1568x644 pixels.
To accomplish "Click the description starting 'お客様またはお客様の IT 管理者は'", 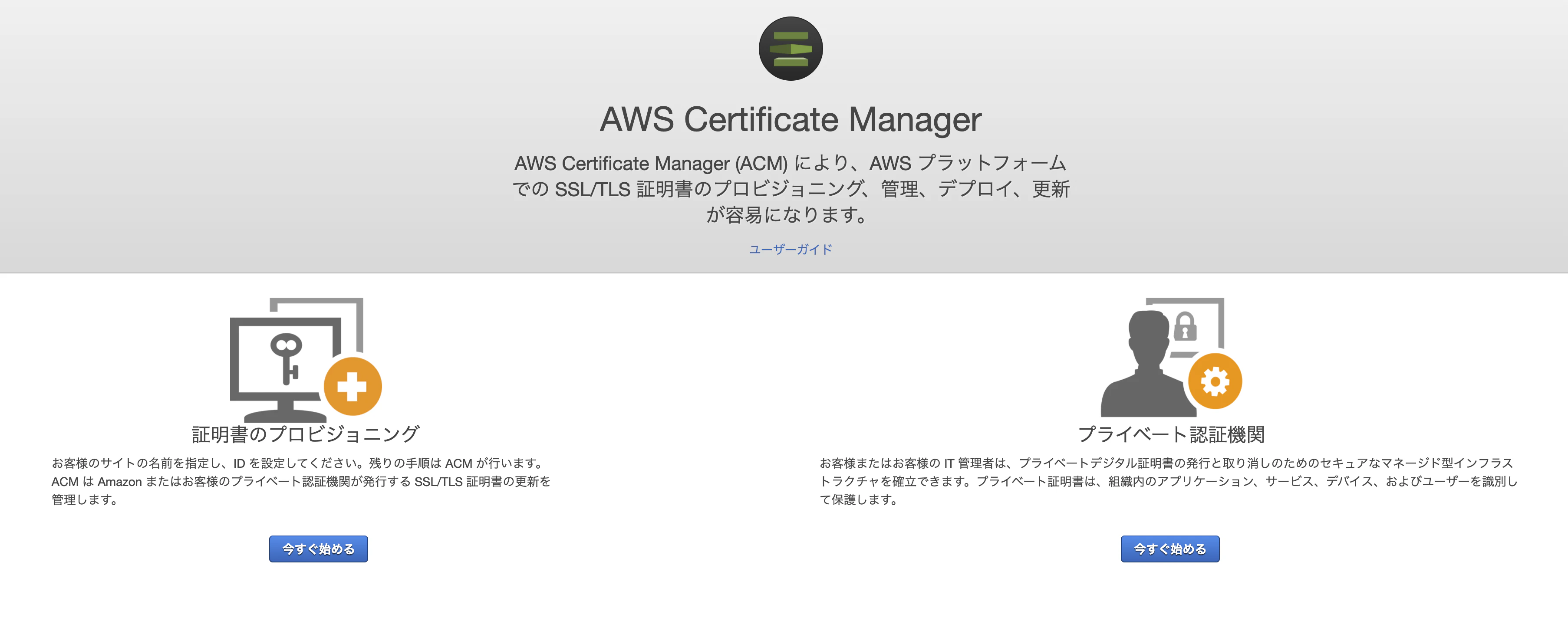I will click(1168, 481).
